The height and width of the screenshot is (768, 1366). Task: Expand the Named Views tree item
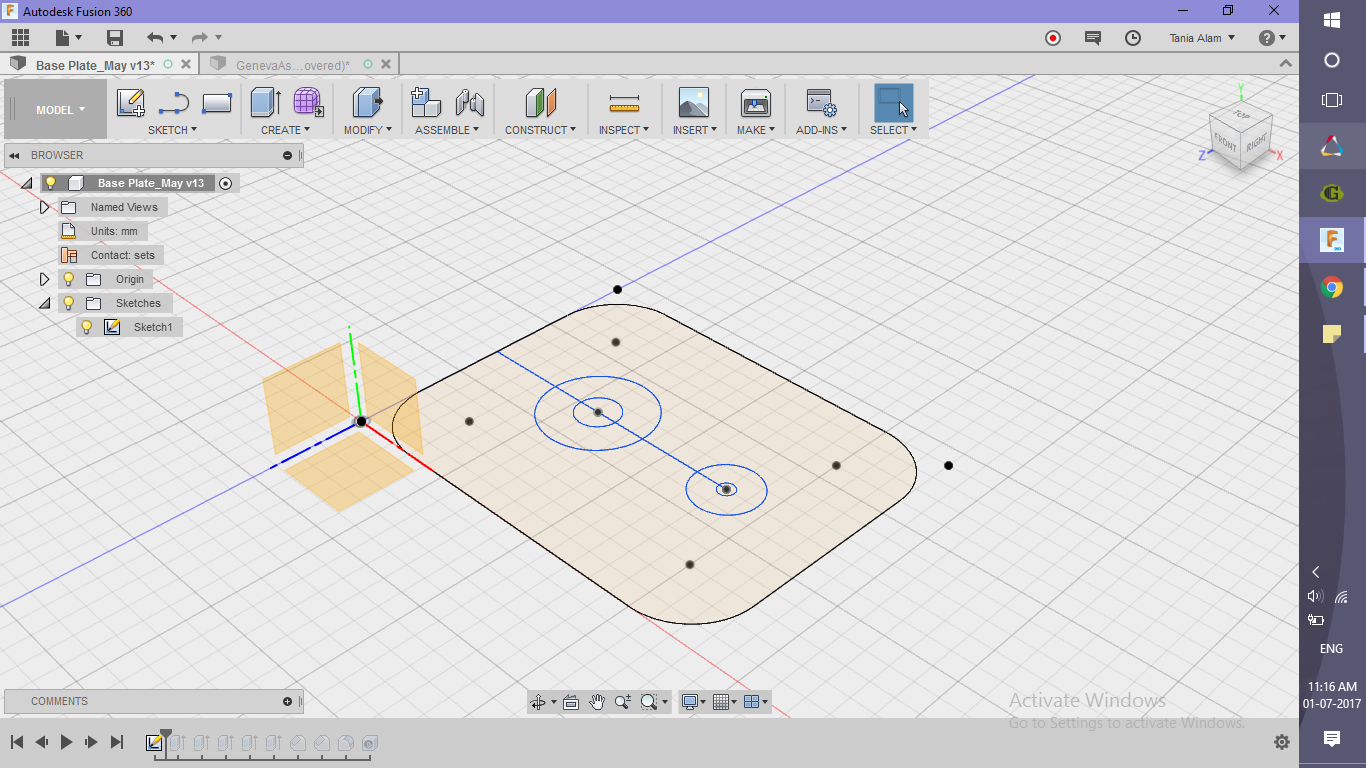[x=45, y=207]
